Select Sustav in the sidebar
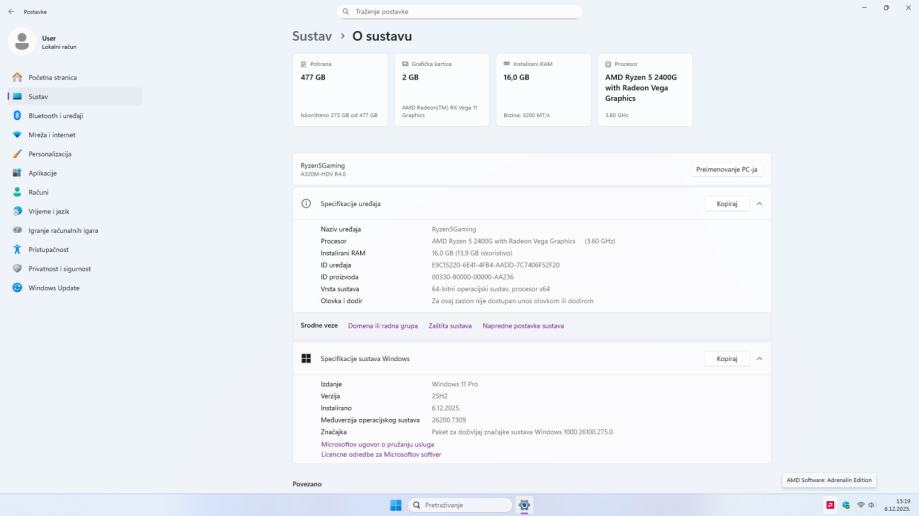The width and height of the screenshot is (919, 516). [x=75, y=96]
